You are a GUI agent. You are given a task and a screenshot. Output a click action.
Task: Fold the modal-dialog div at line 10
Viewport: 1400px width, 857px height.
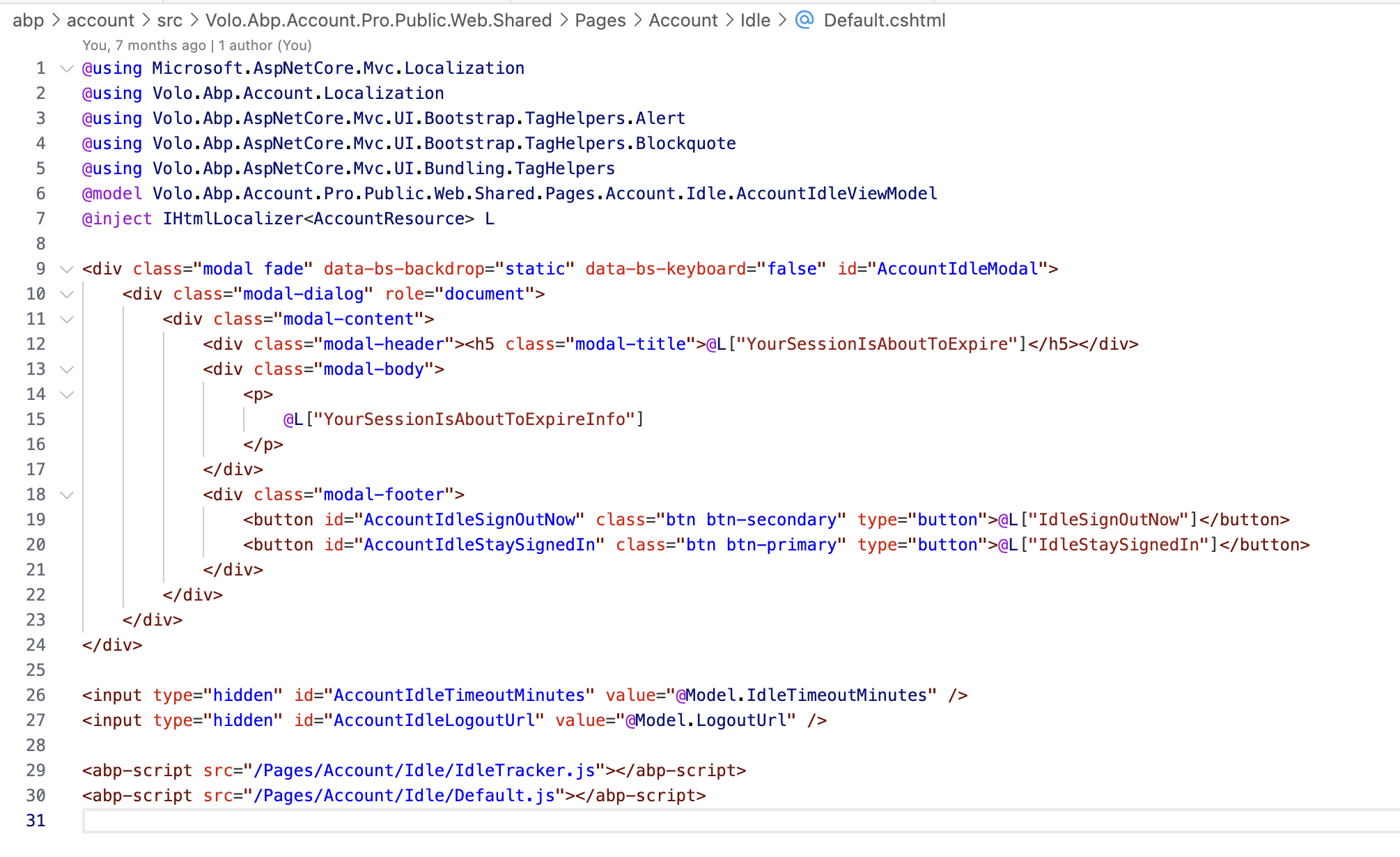click(67, 294)
